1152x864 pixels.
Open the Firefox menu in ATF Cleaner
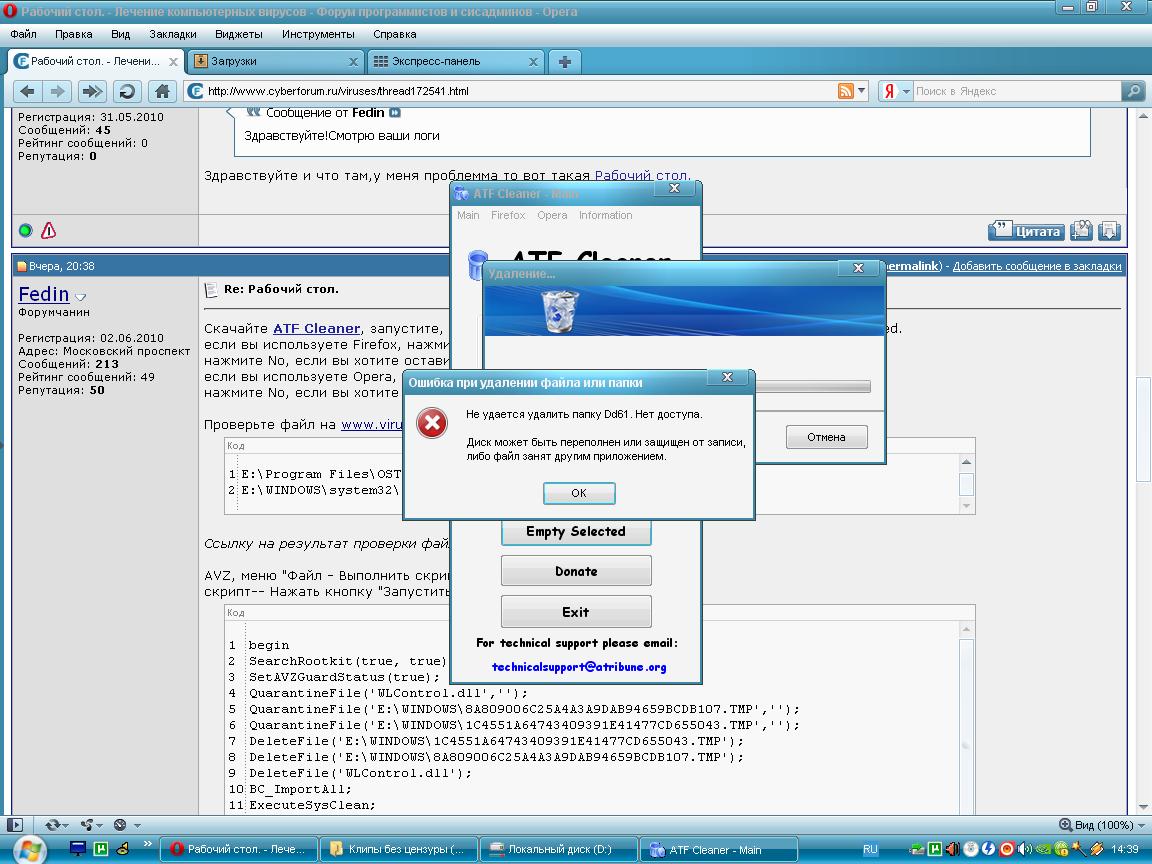[x=508, y=215]
